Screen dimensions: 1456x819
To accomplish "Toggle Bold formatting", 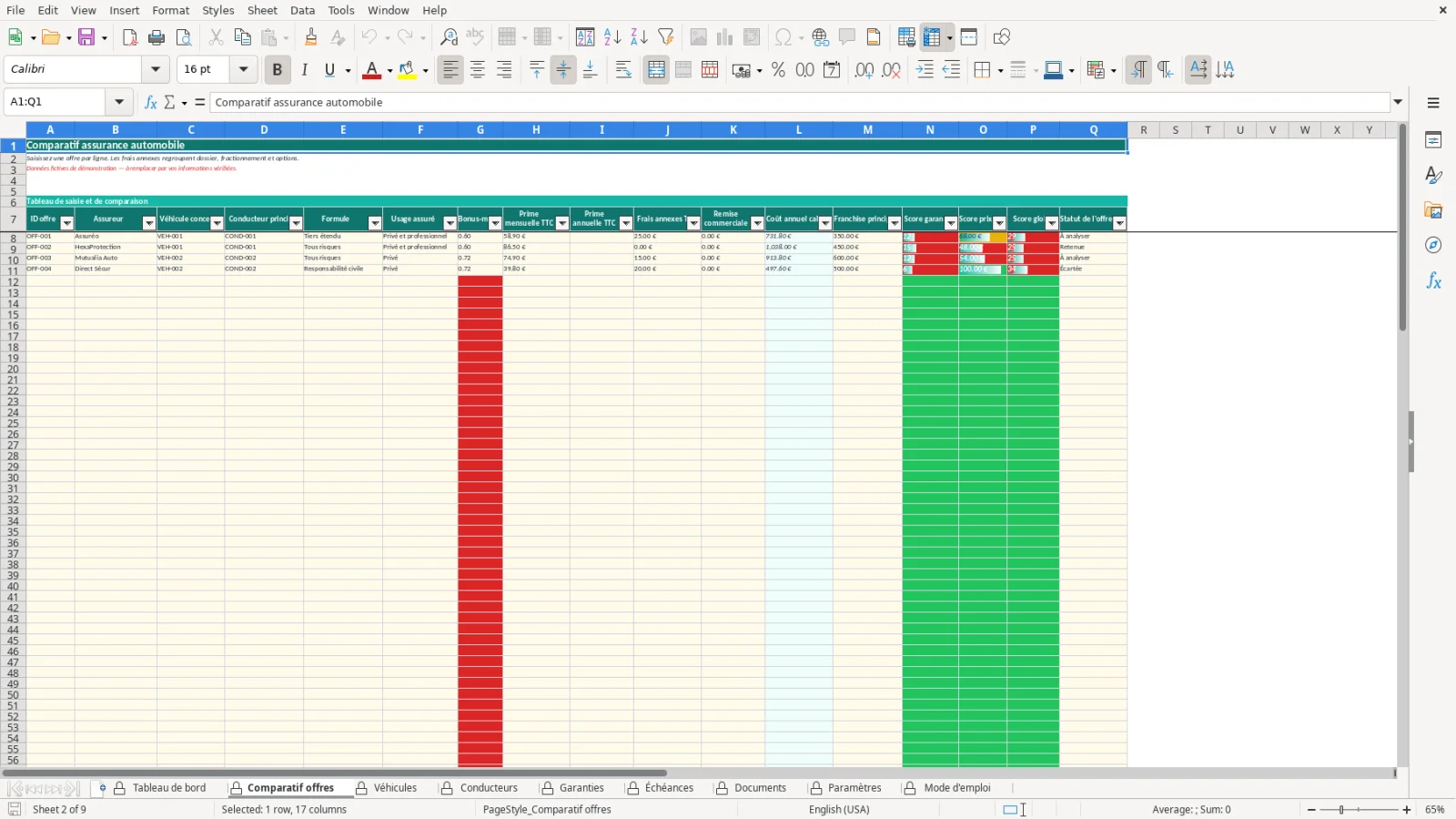I will pos(277,70).
